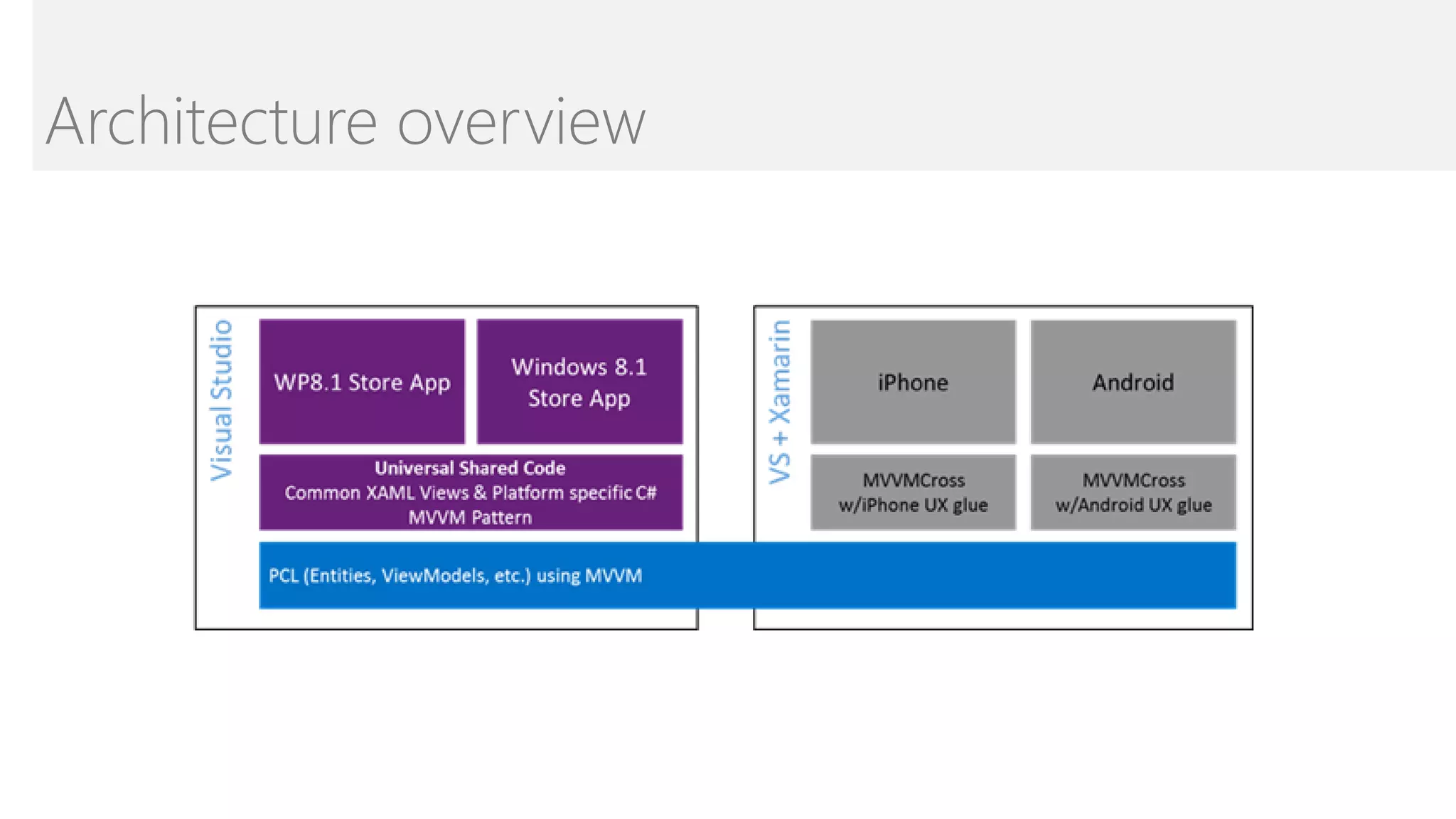Viewport: 1456px width, 819px height.
Task: Click the w/iPhone UX glue text line
Action: click(x=913, y=505)
